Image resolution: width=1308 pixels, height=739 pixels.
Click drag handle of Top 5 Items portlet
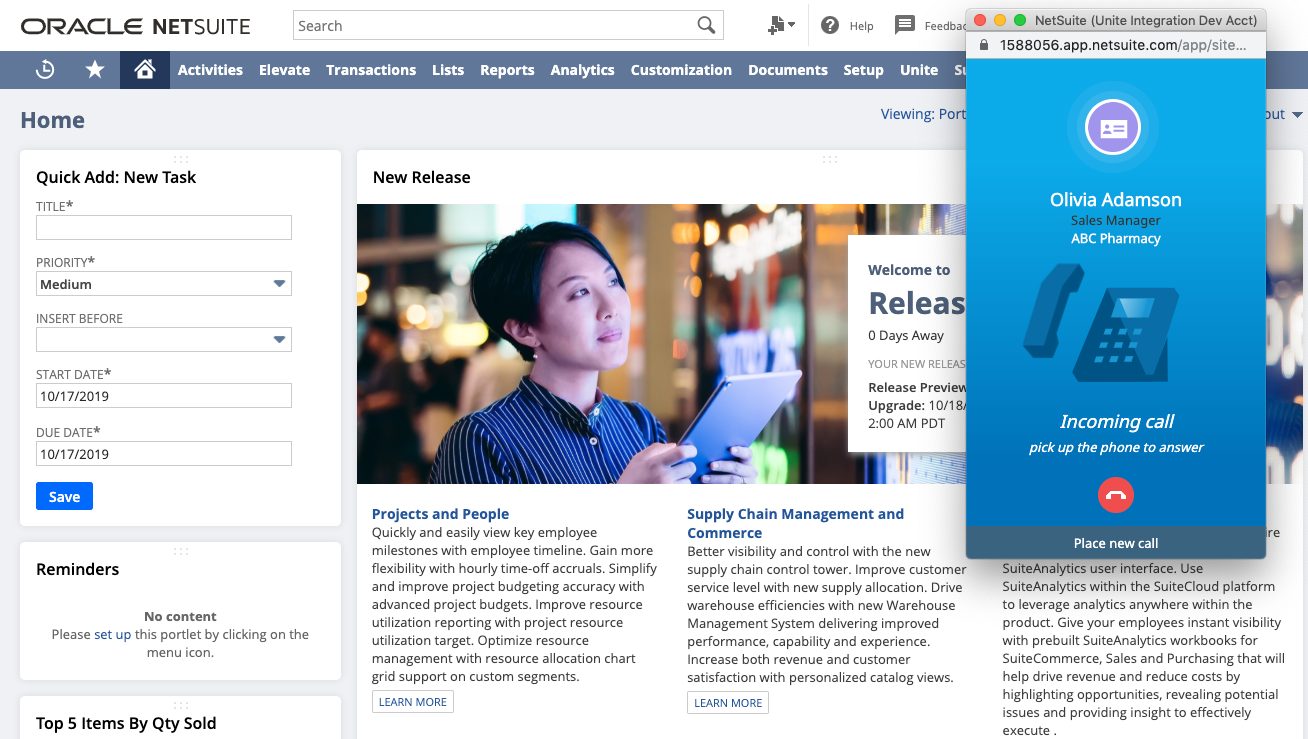pyautogui.click(x=181, y=705)
